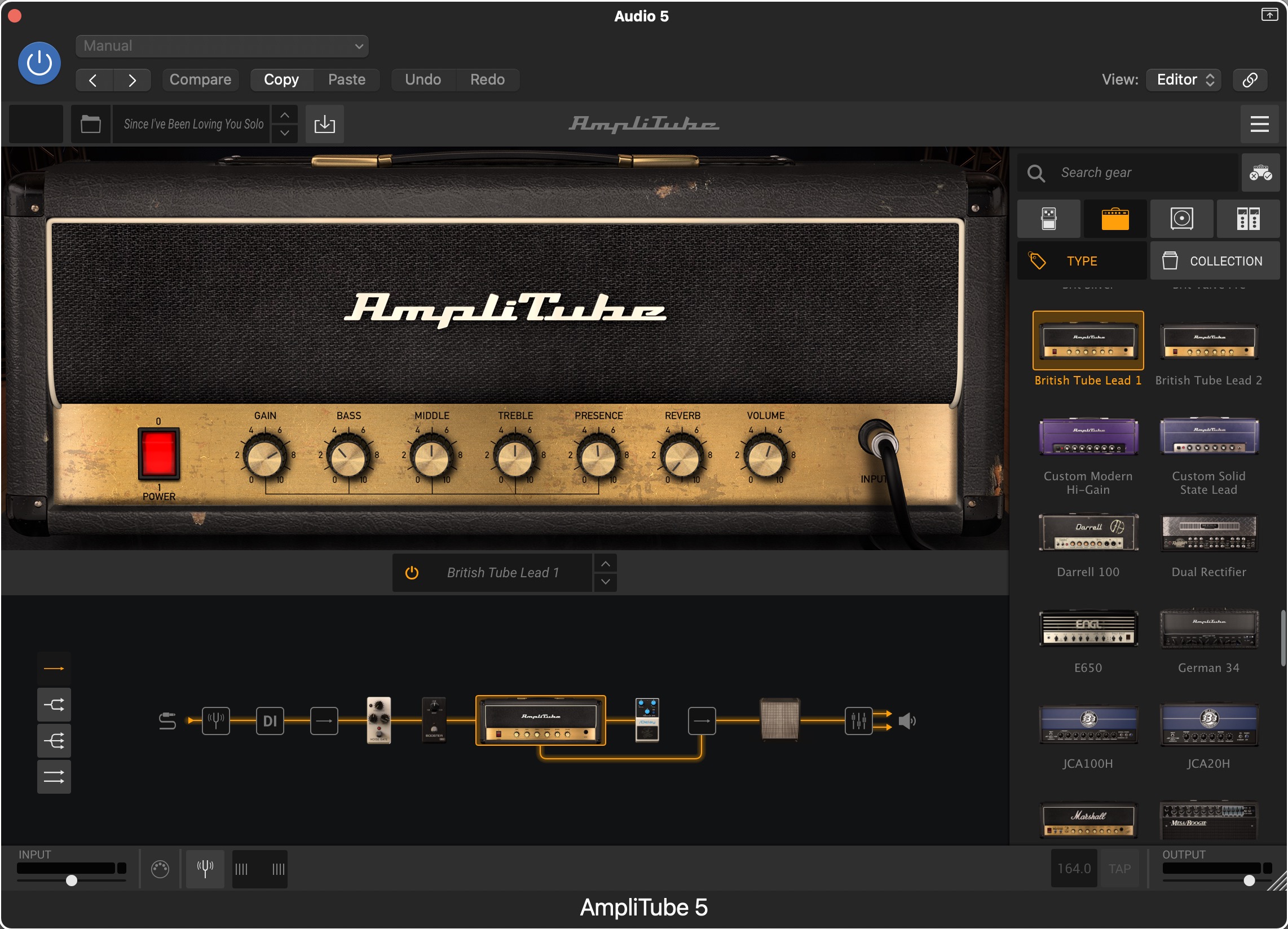The width and height of the screenshot is (1288, 929).
Task: Select the second split signal chain routing
Action: [54, 705]
